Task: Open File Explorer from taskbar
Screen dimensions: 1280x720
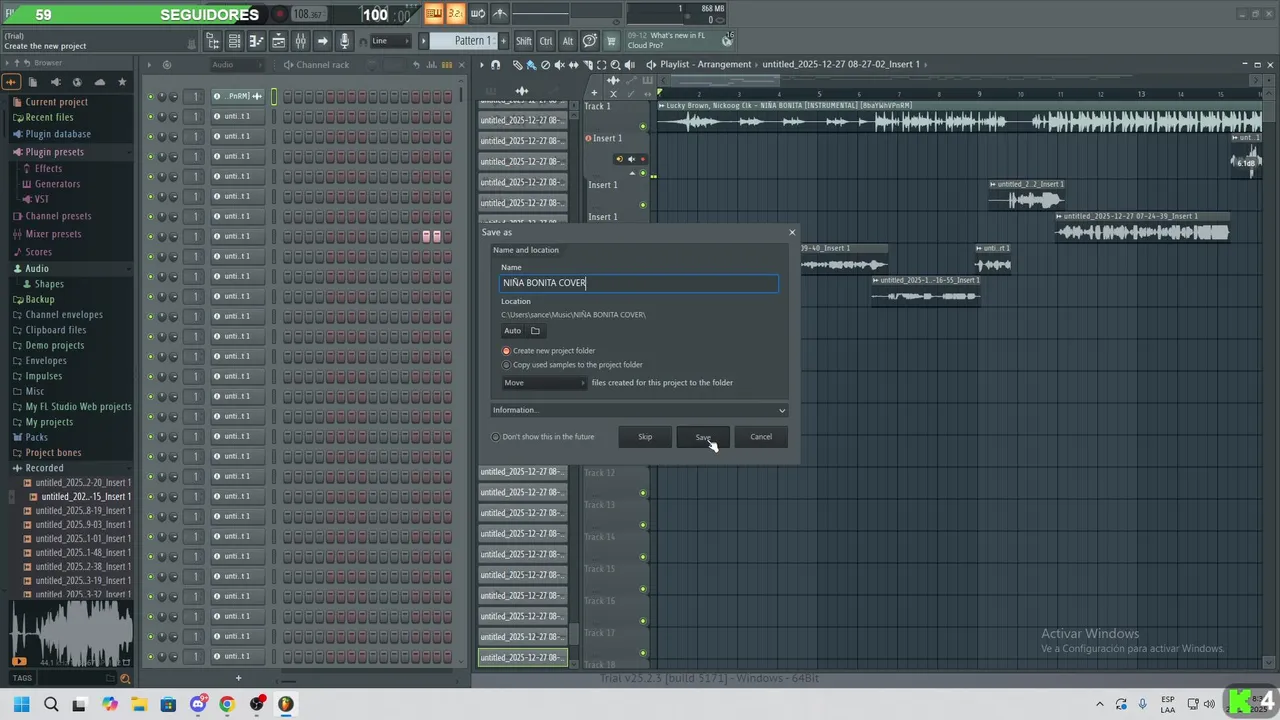Action: pyautogui.click(x=139, y=704)
